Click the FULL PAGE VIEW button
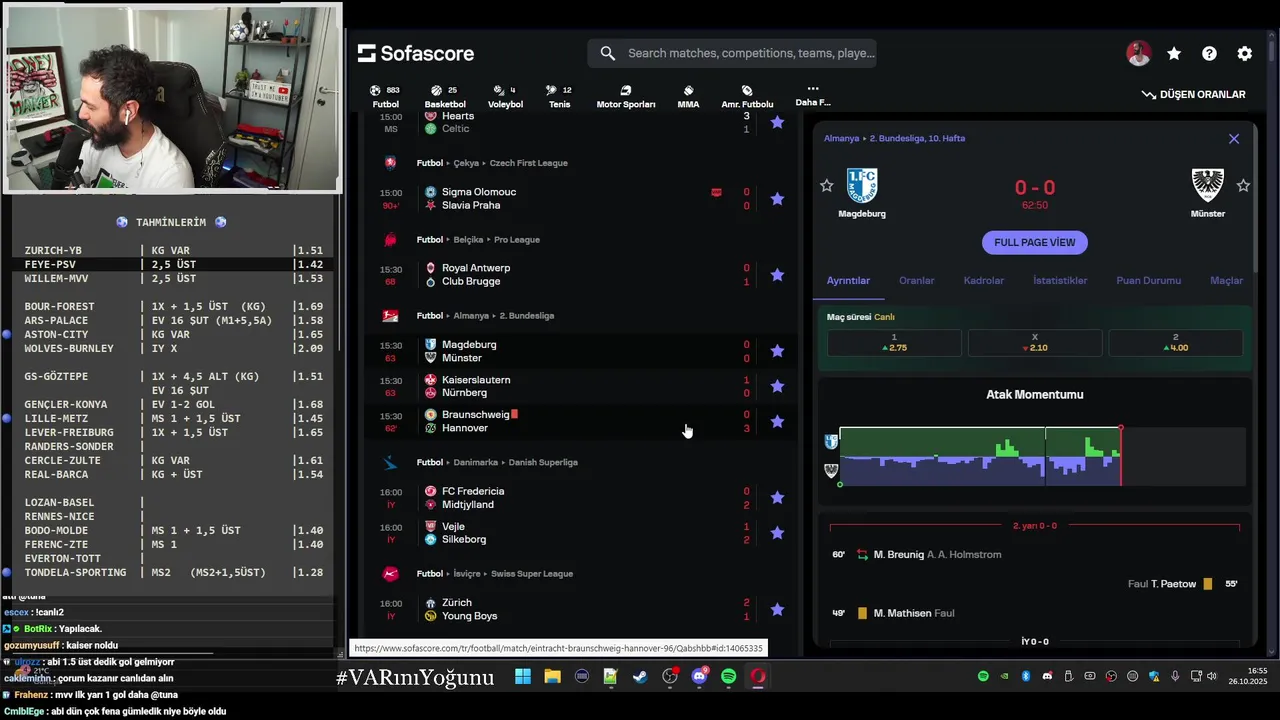Viewport: 1280px width, 720px height. (x=1035, y=242)
